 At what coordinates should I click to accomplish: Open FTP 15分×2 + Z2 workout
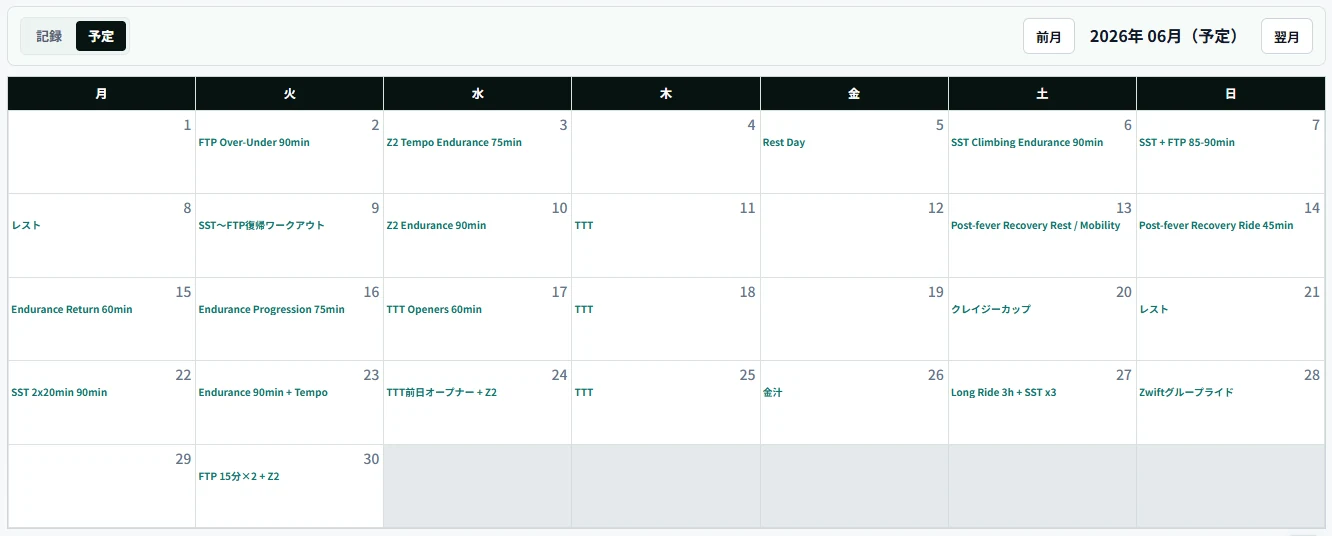(238, 476)
